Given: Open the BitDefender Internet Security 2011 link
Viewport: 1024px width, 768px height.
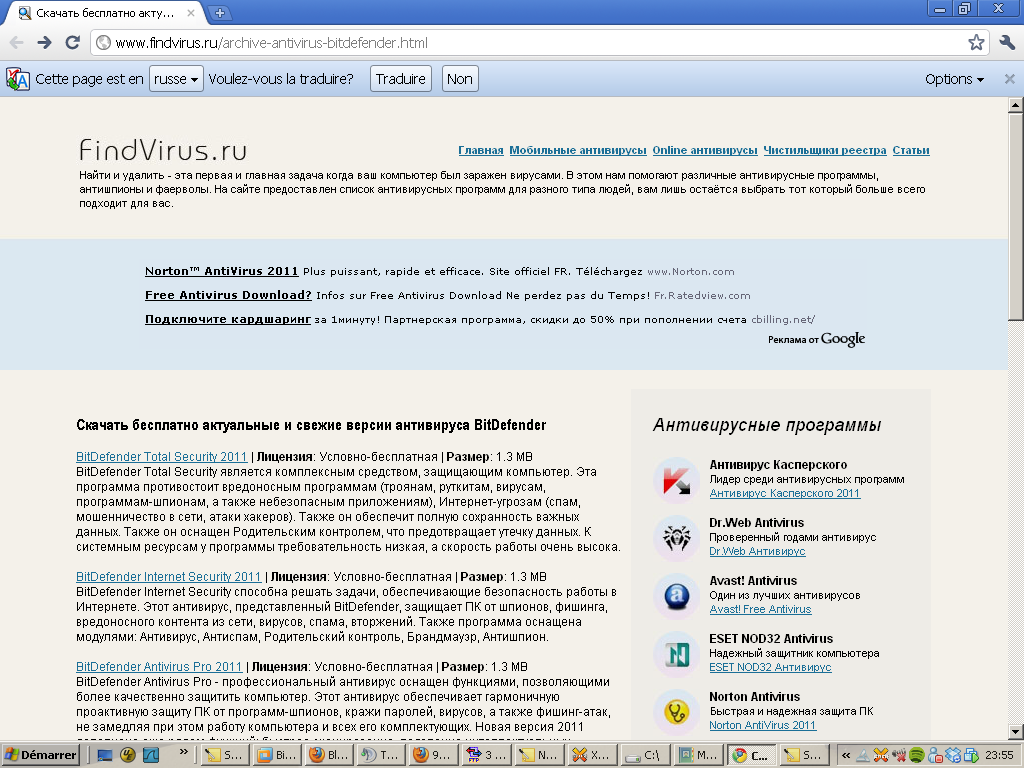Looking at the screenshot, I should pos(168,577).
